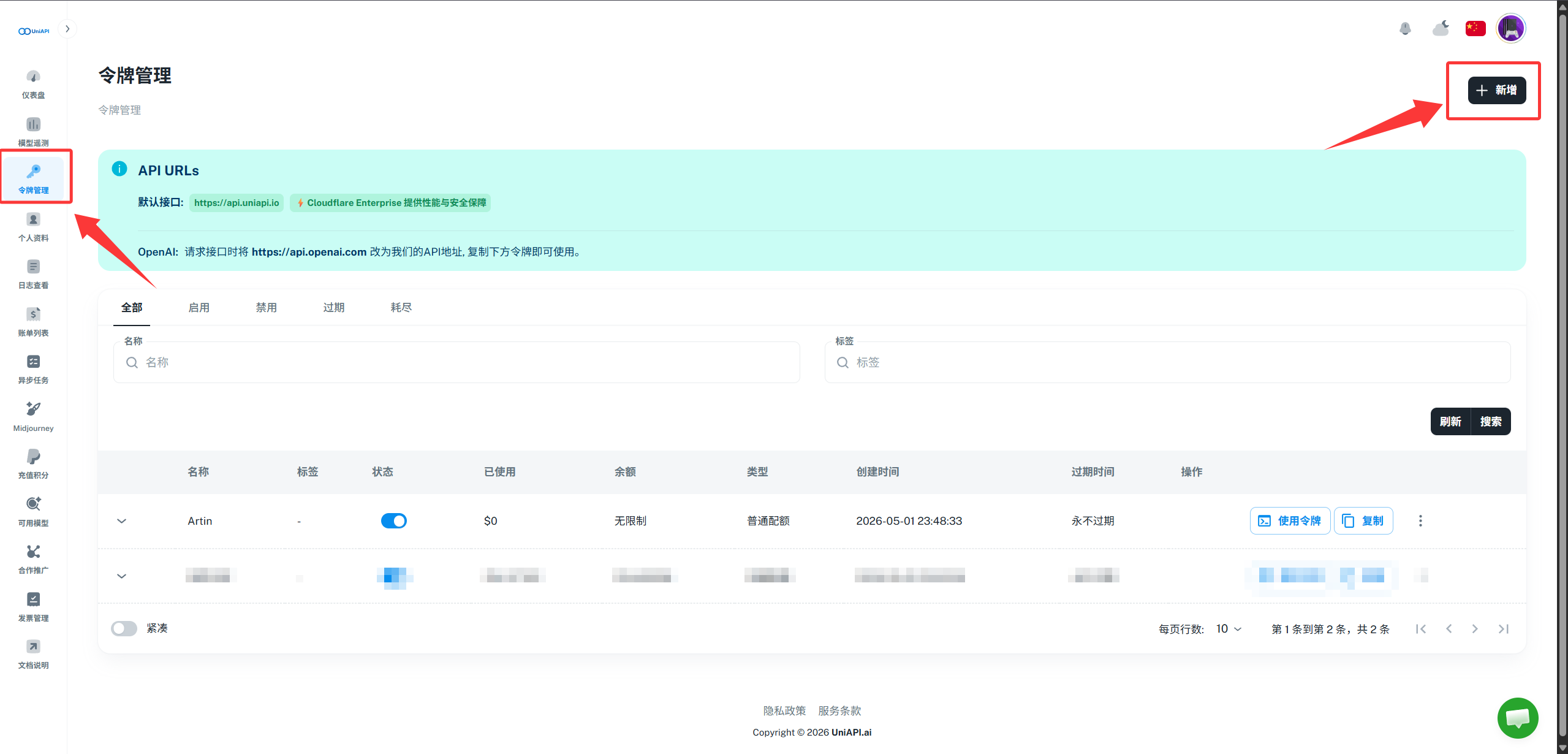Open the 隐私政策 privacy policy link

point(784,710)
